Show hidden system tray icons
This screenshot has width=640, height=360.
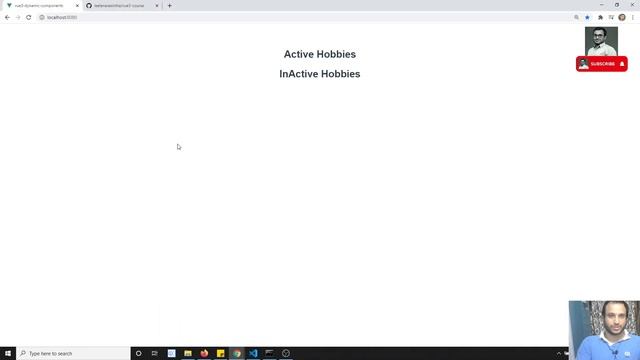559,353
